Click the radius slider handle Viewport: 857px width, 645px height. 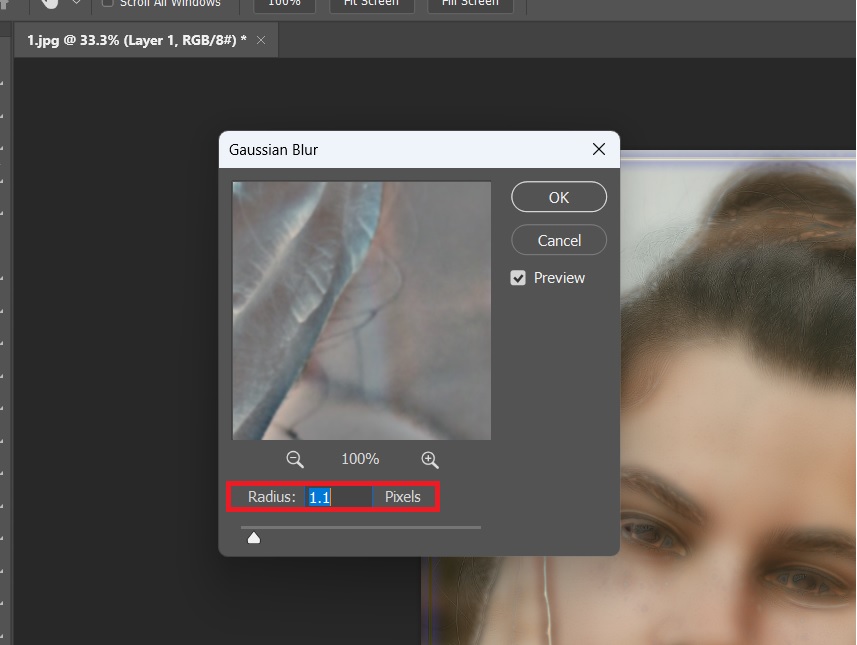point(254,538)
